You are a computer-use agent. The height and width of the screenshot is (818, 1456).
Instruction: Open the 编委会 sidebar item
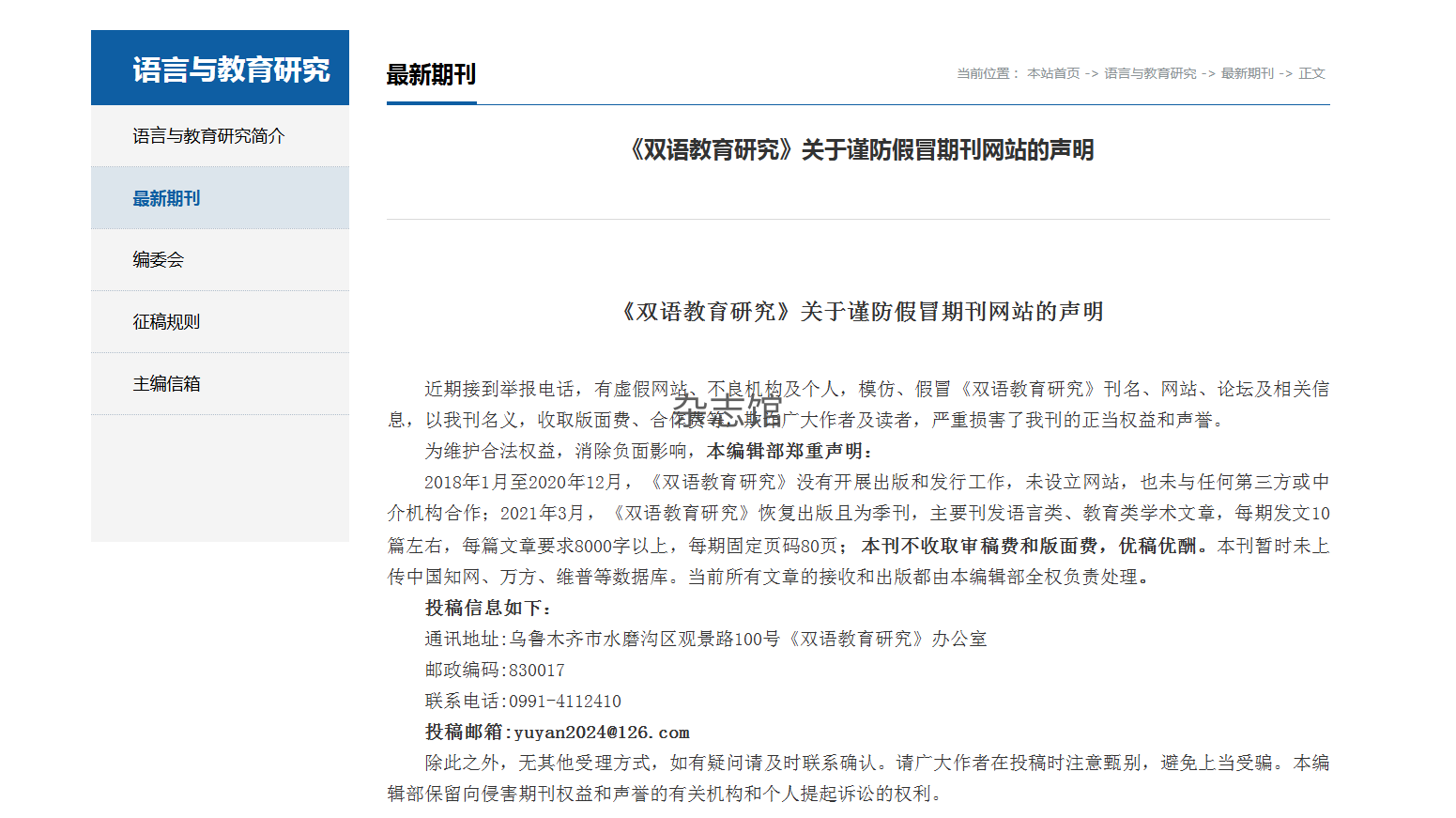point(158,260)
